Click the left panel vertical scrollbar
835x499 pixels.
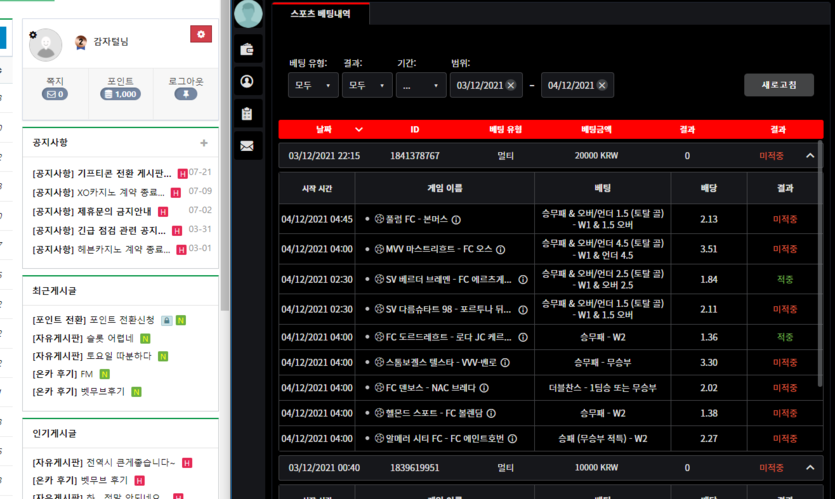225,154
